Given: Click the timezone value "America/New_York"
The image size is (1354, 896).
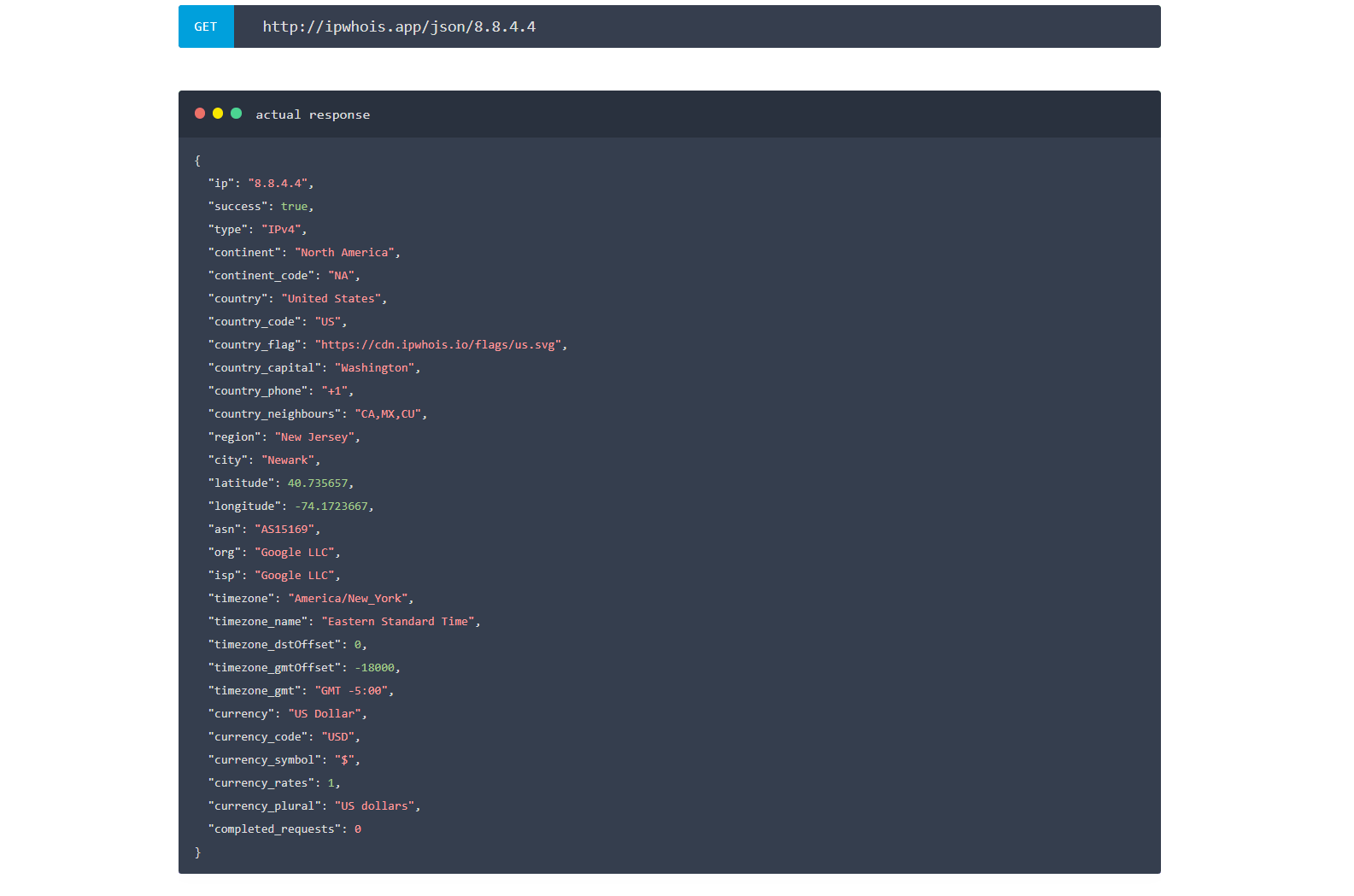Looking at the screenshot, I should 348,599.
